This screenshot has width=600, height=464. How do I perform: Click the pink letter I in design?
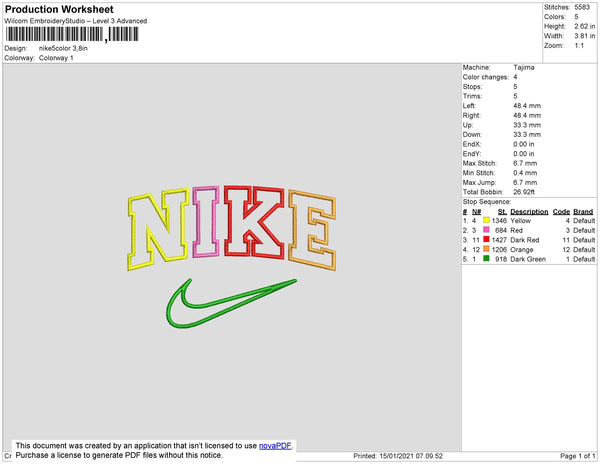(x=206, y=221)
